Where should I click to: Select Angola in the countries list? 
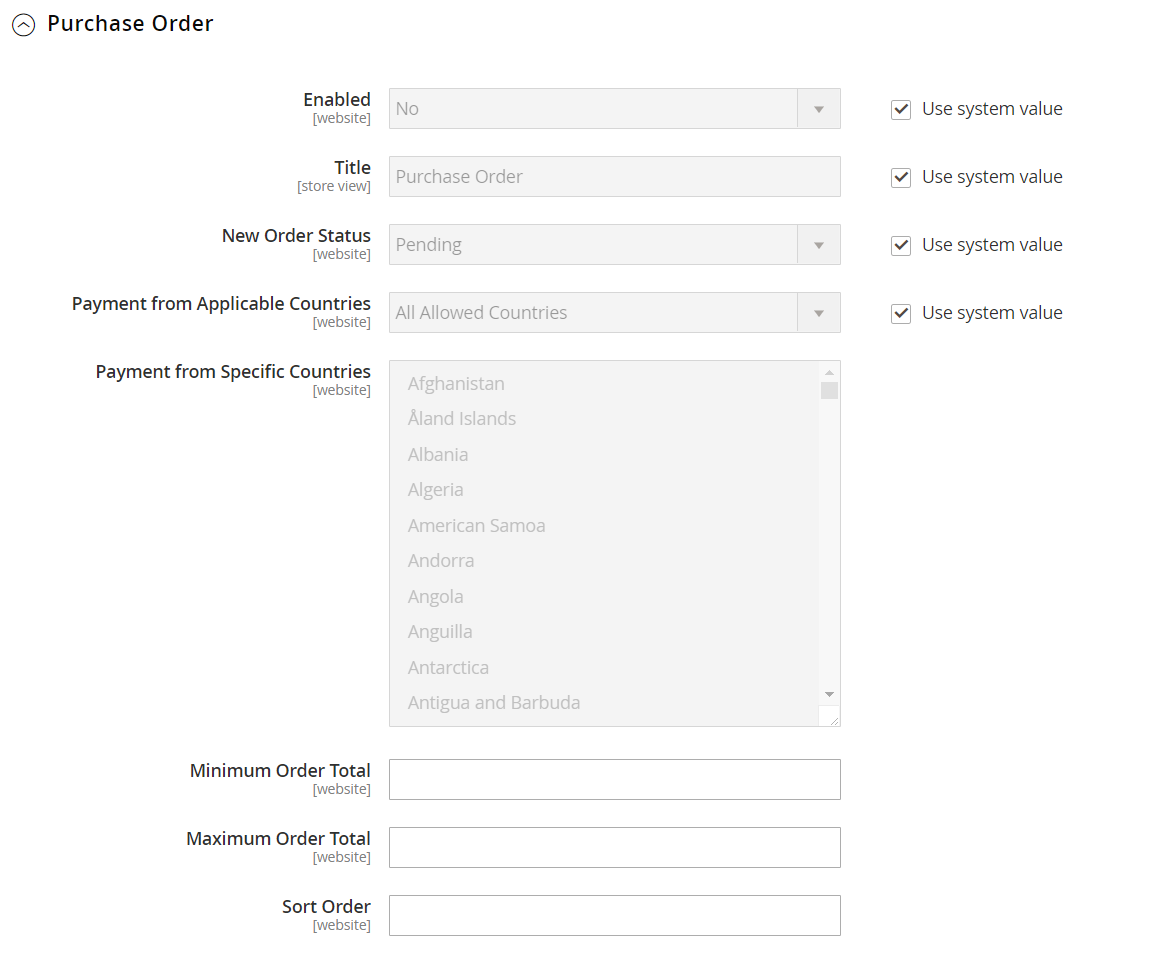point(604,596)
